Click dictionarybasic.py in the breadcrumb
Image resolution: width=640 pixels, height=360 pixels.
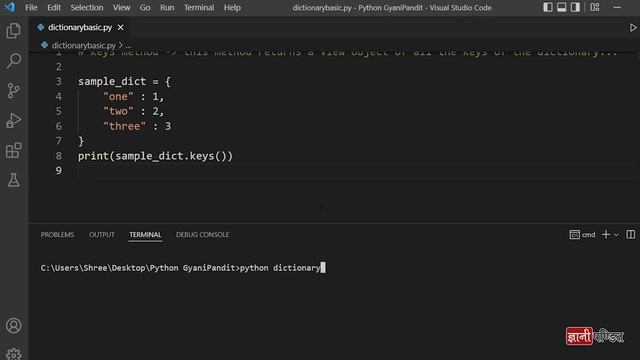84,45
